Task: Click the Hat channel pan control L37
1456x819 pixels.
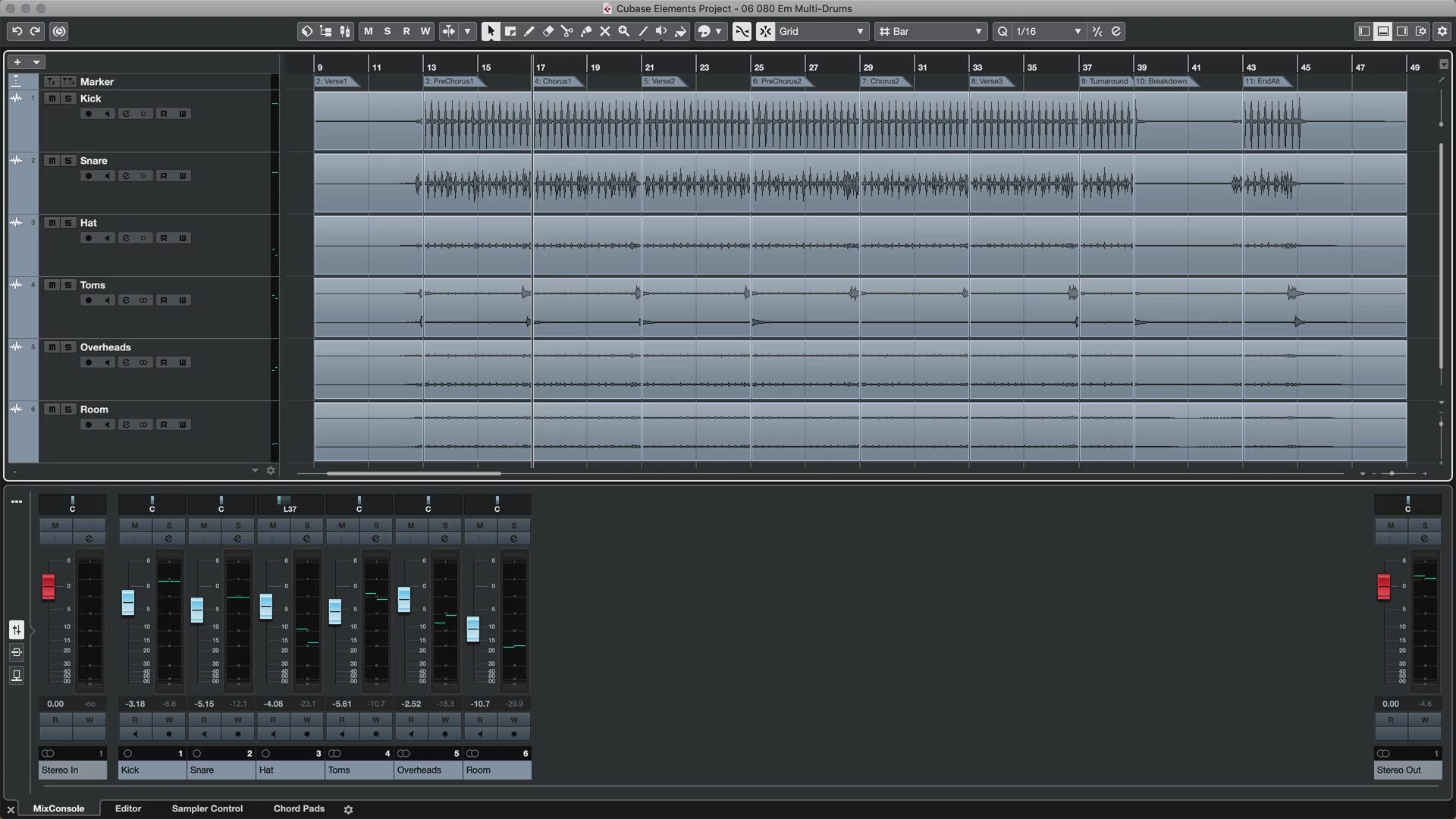Action: tap(290, 504)
